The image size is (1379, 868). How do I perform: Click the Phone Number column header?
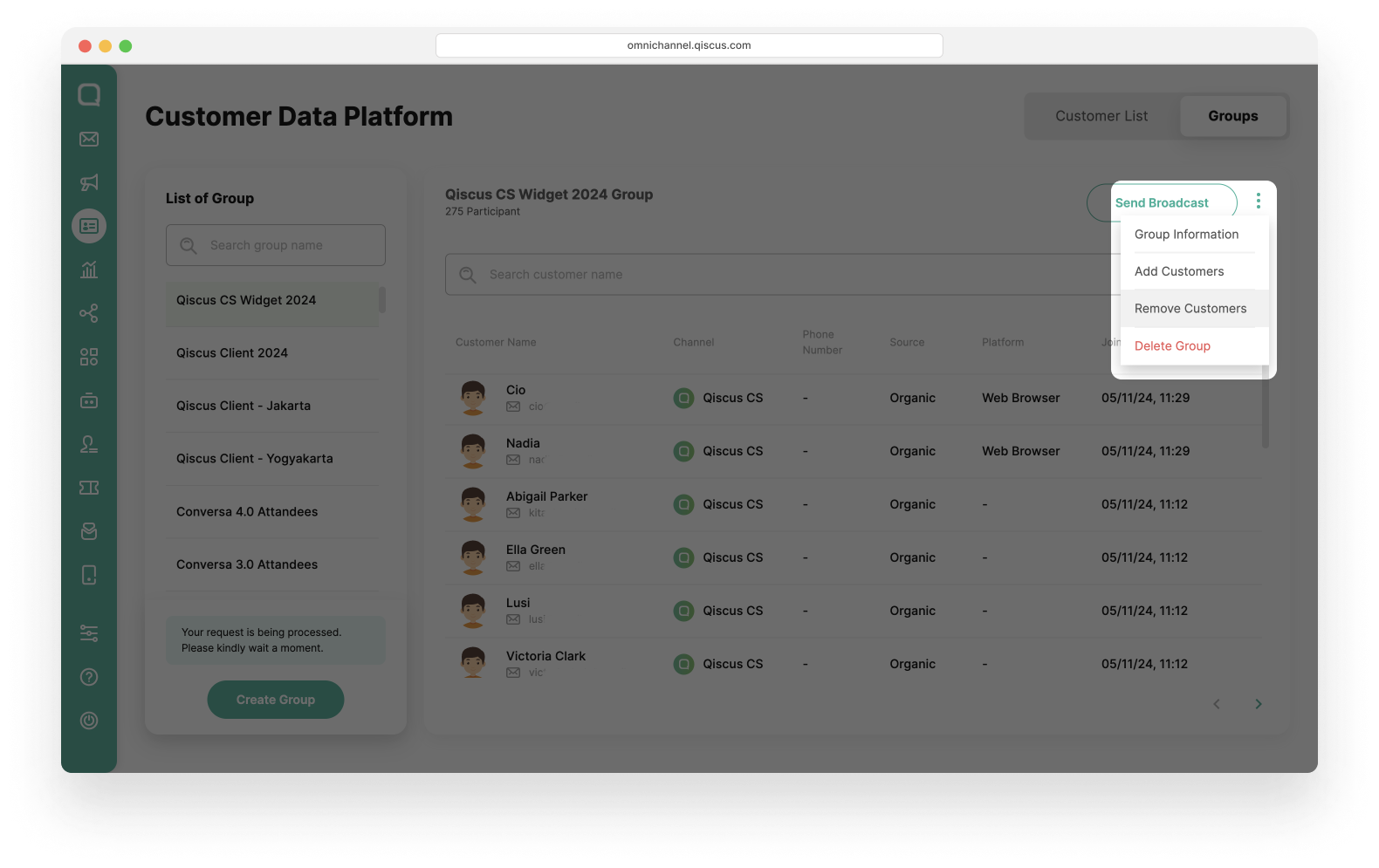click(822, 342)
